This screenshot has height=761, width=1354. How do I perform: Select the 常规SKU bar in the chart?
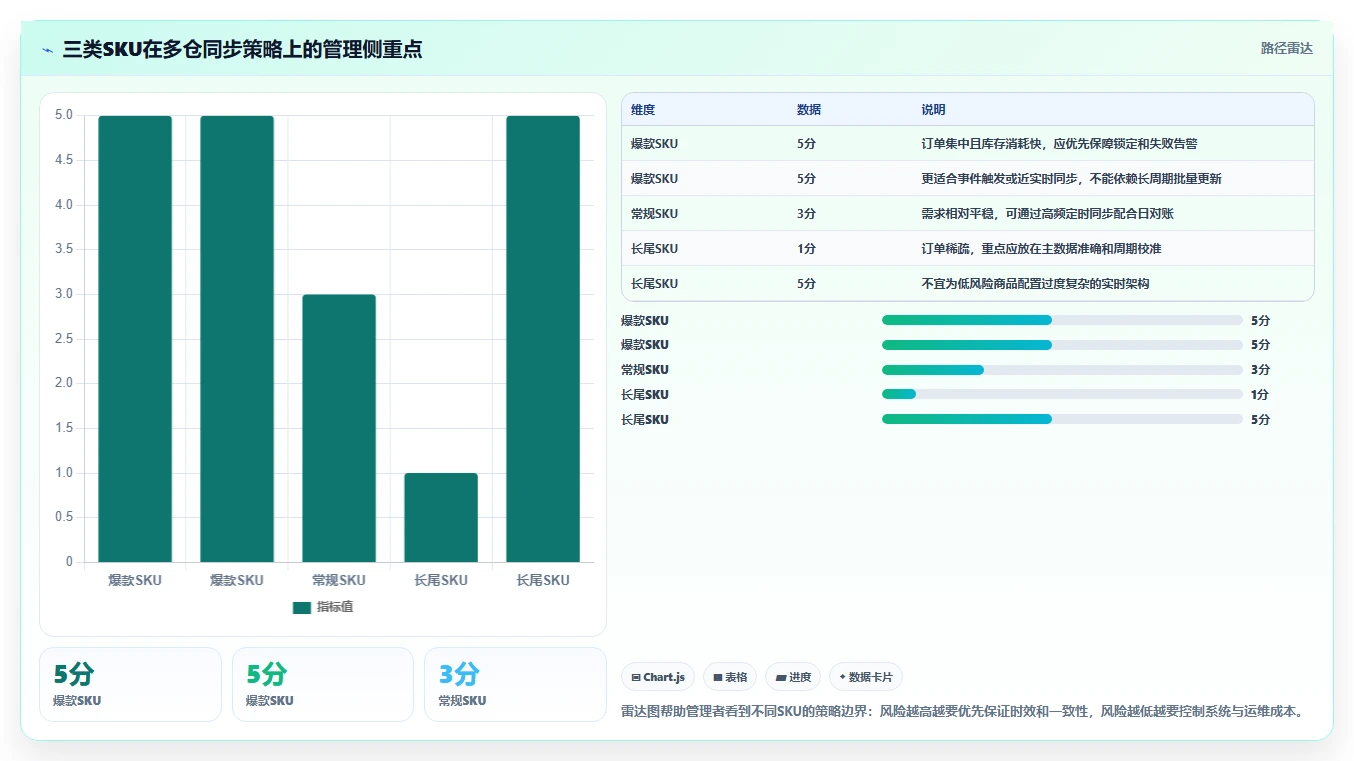(x=339, y=428)
